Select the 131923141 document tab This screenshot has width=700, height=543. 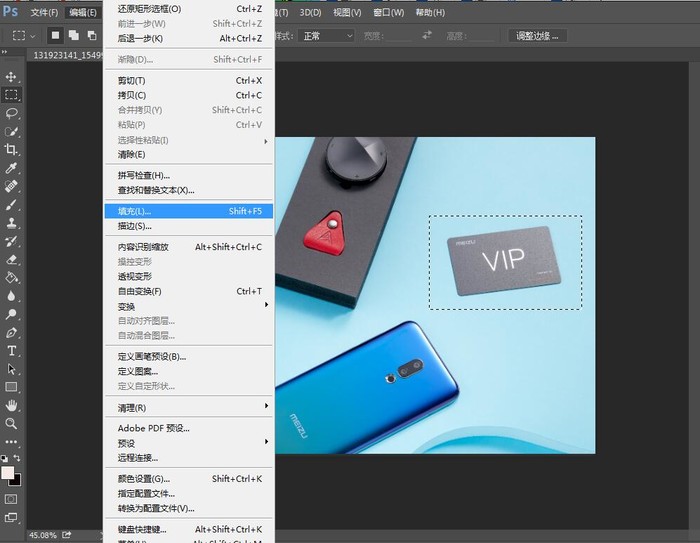point(66,55)
